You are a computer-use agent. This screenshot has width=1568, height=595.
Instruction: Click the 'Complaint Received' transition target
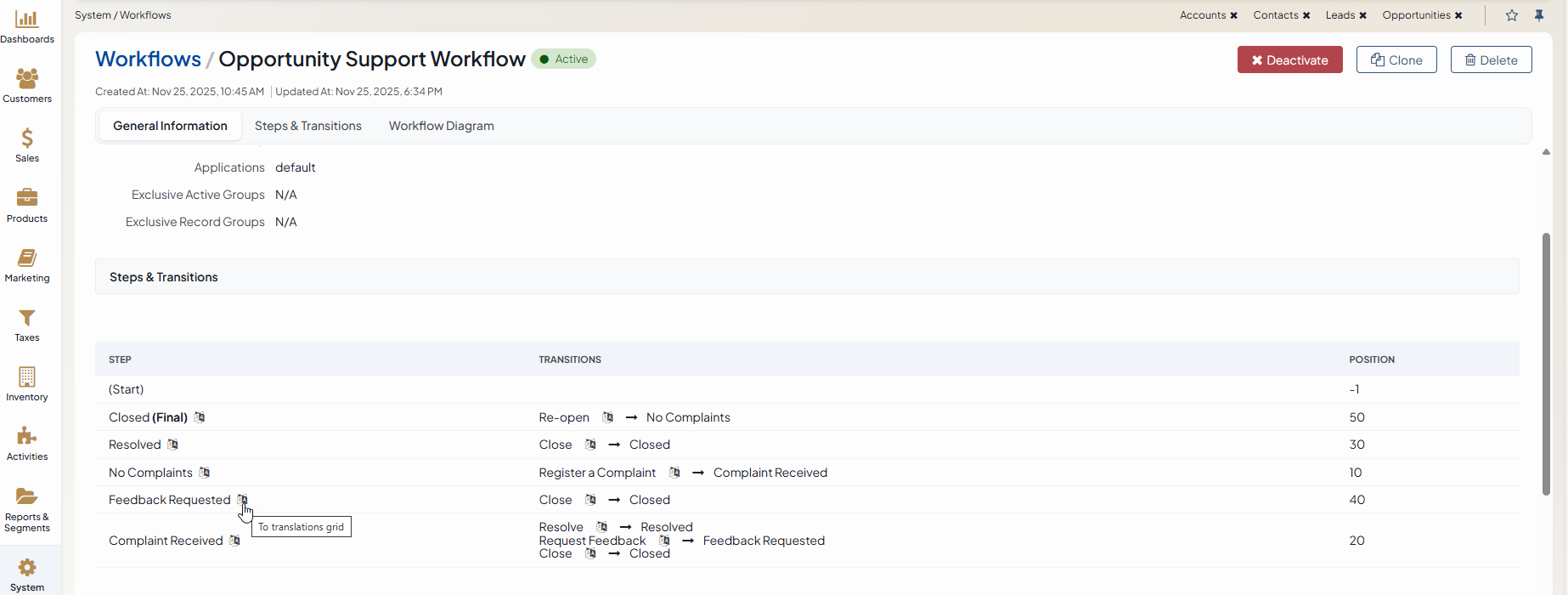[770, 473]
